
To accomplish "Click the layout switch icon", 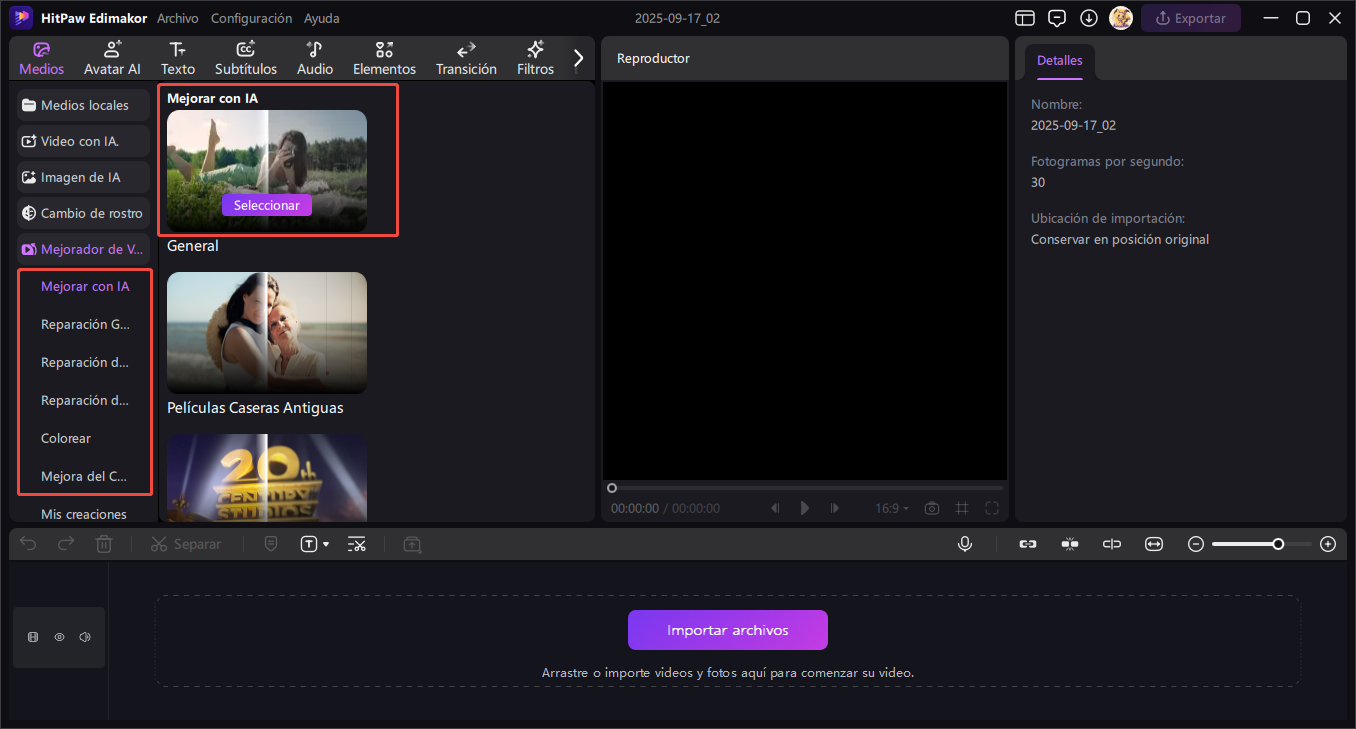I will click(x=1024, y=18).
